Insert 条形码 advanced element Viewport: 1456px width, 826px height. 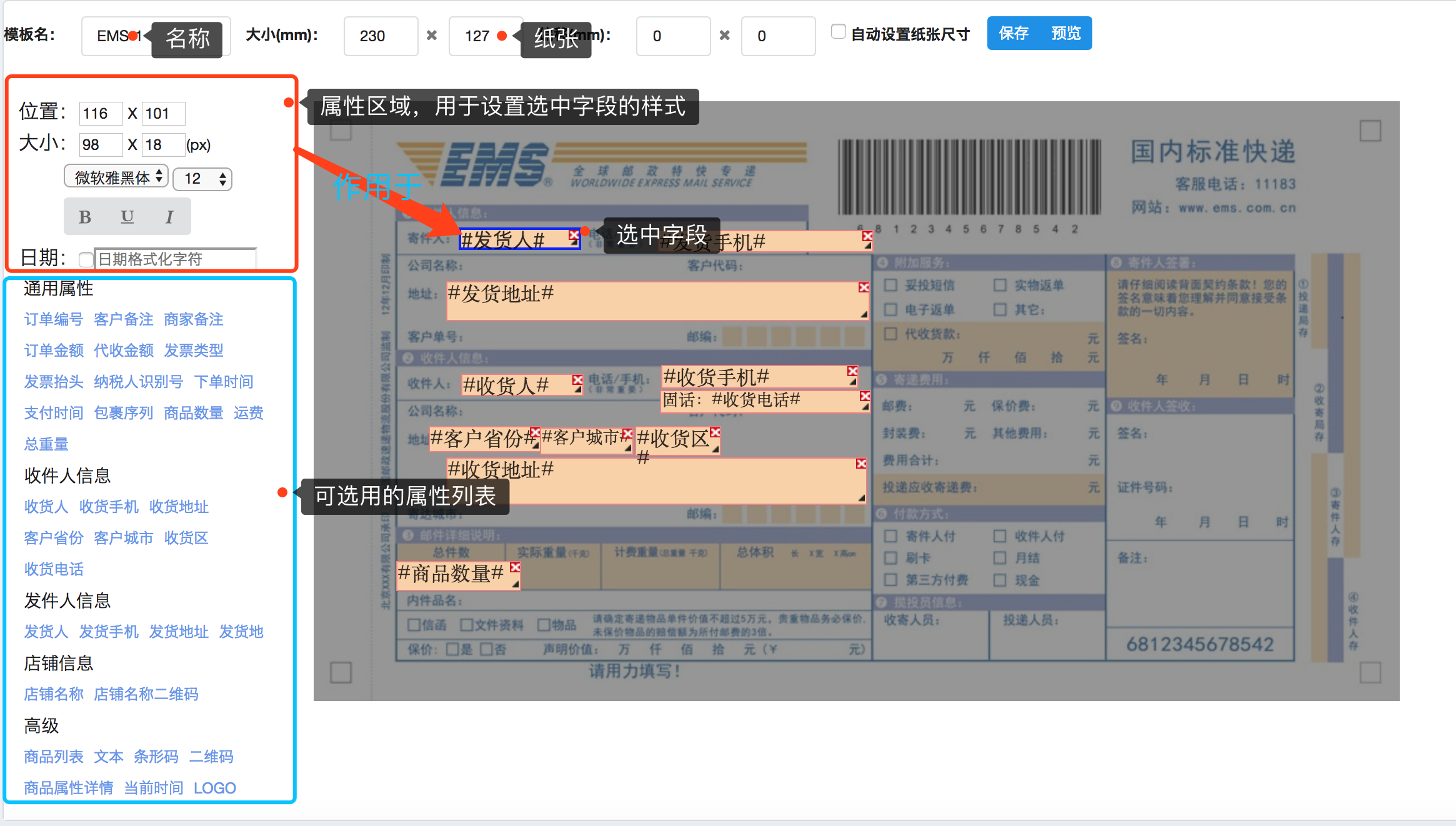pyautogui.click(x=156, y=757)
